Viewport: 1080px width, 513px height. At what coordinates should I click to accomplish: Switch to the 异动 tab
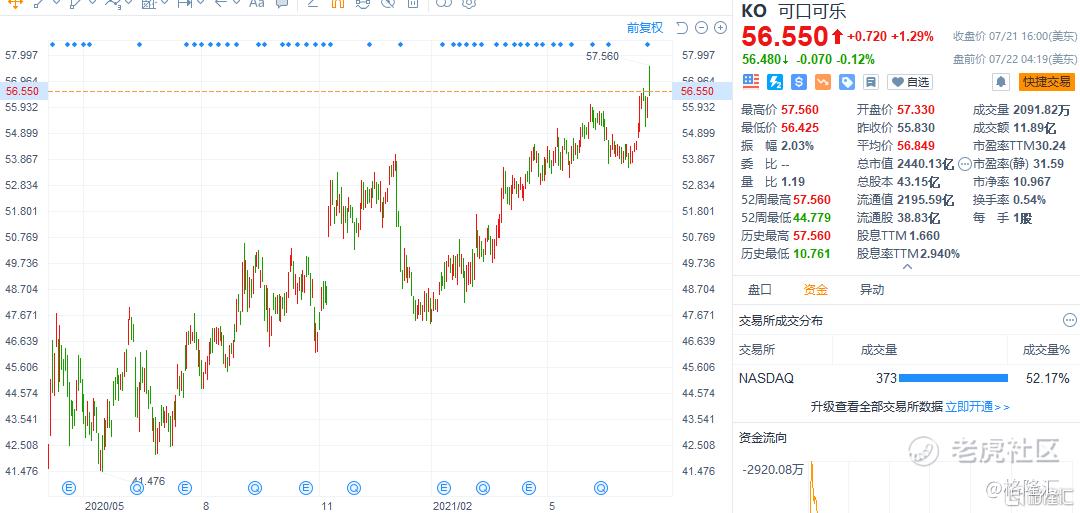(871, 290)
